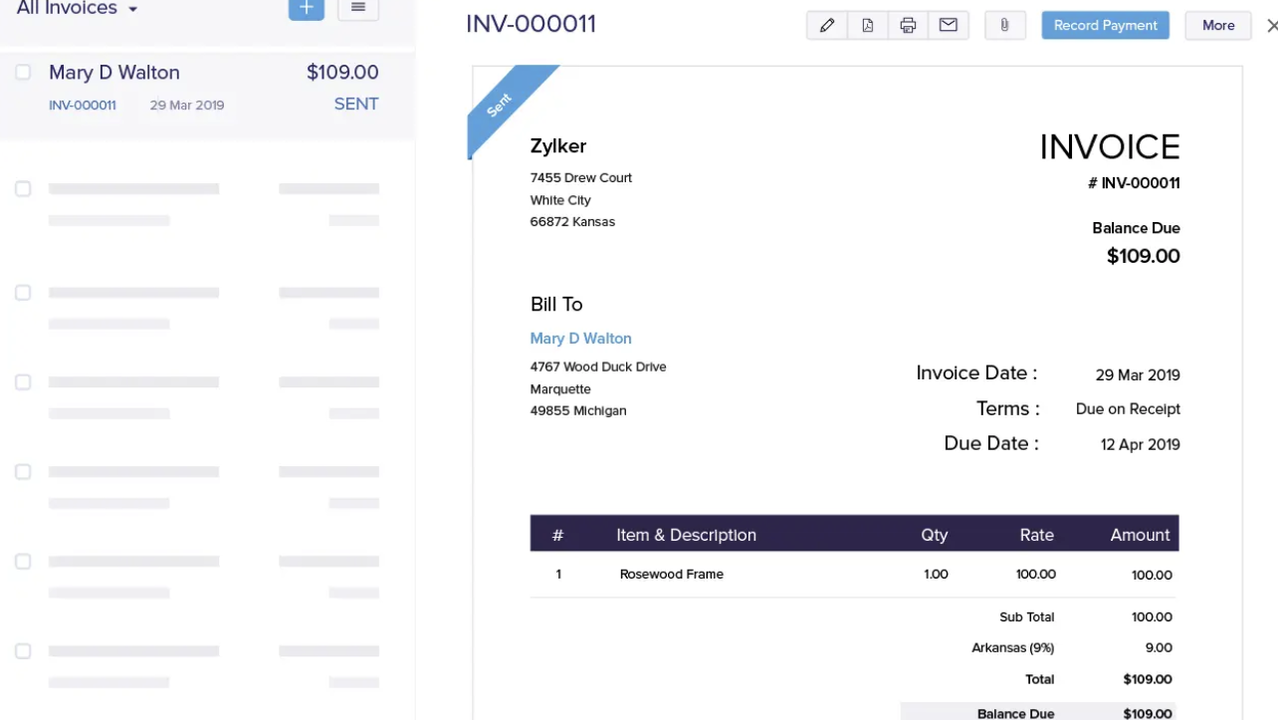The image size is (1278, 720).
Task: Download invoice using the PDF icon
Action: (x=868, y=26)
